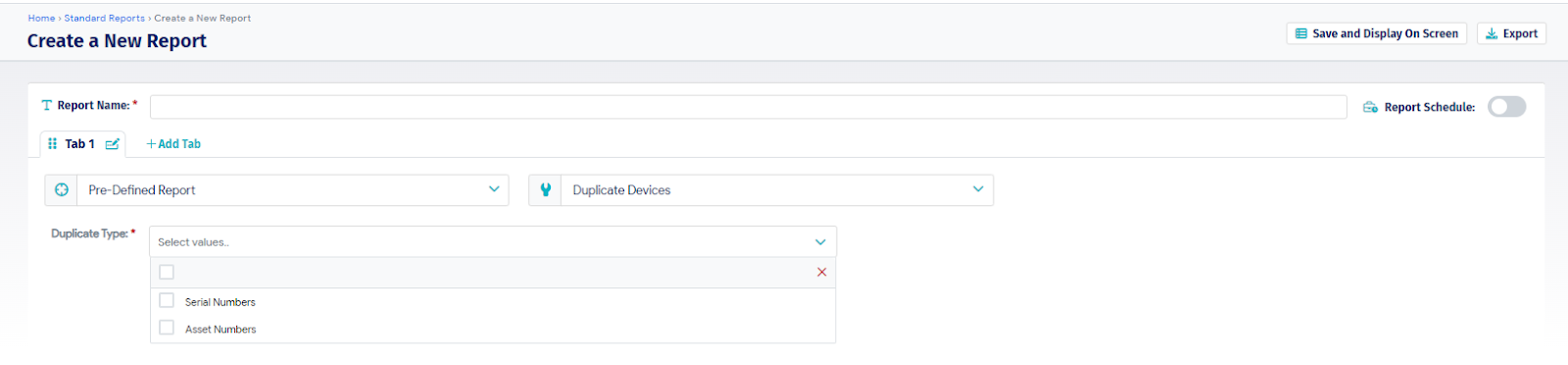Expand the Duplicate Devices dropdown
1568x365 pixels.
[x=761, y=190]
